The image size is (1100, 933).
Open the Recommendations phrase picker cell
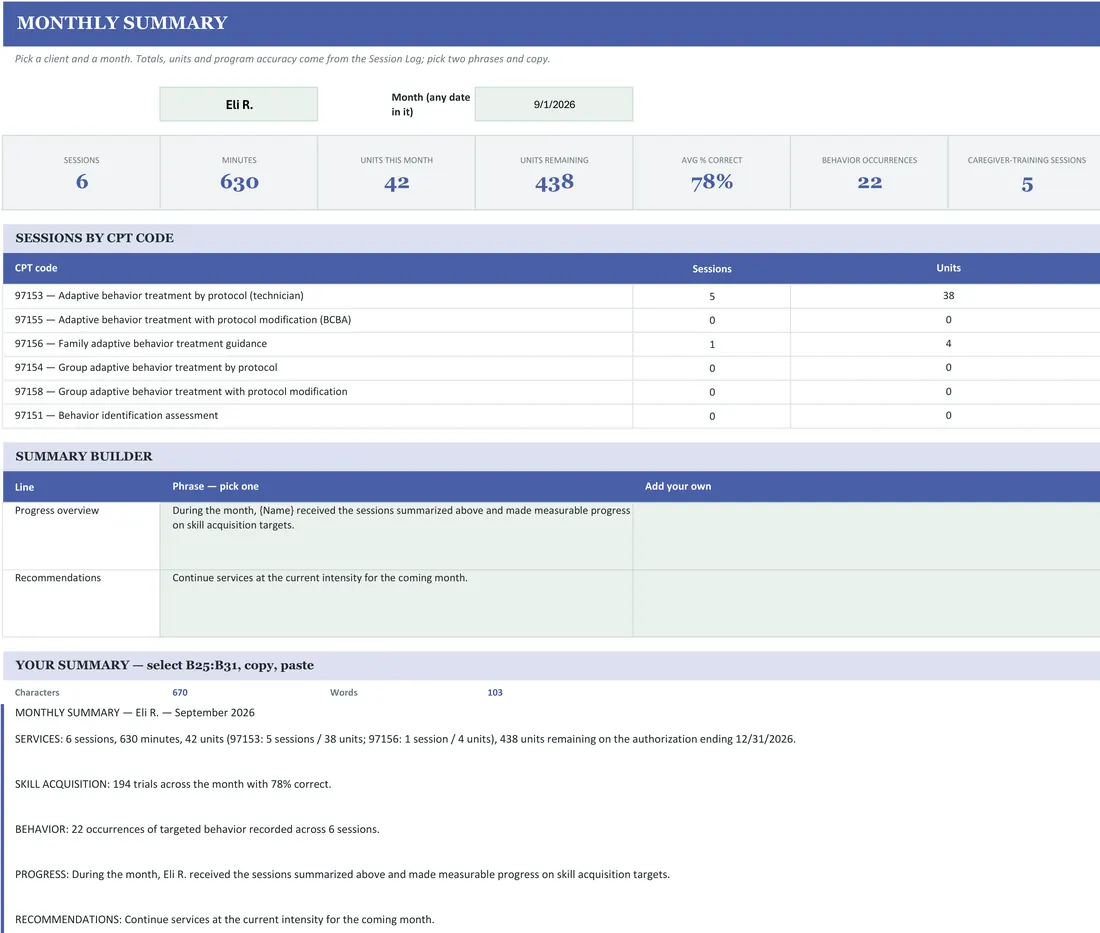click(x=396, y=603)
